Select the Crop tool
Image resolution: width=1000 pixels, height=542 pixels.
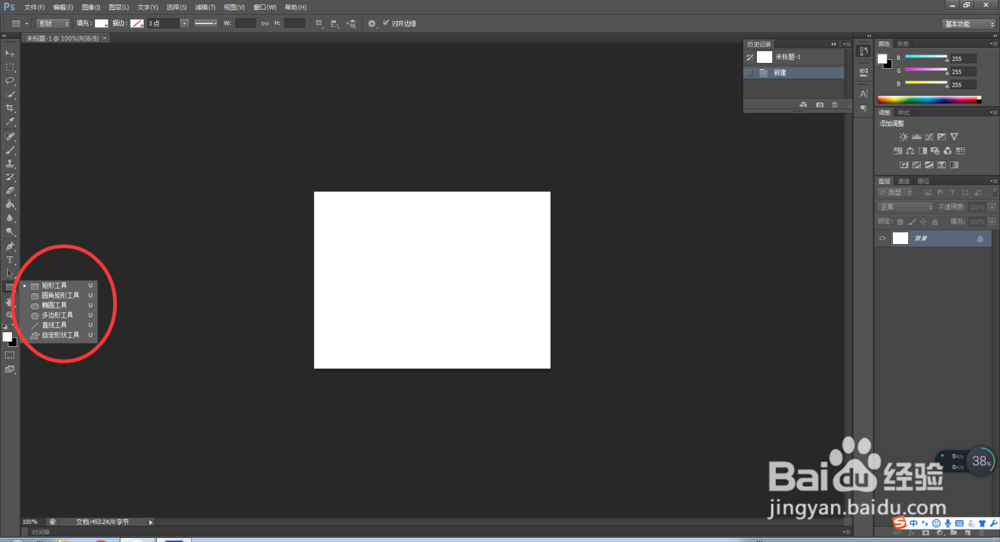(10, 108)
